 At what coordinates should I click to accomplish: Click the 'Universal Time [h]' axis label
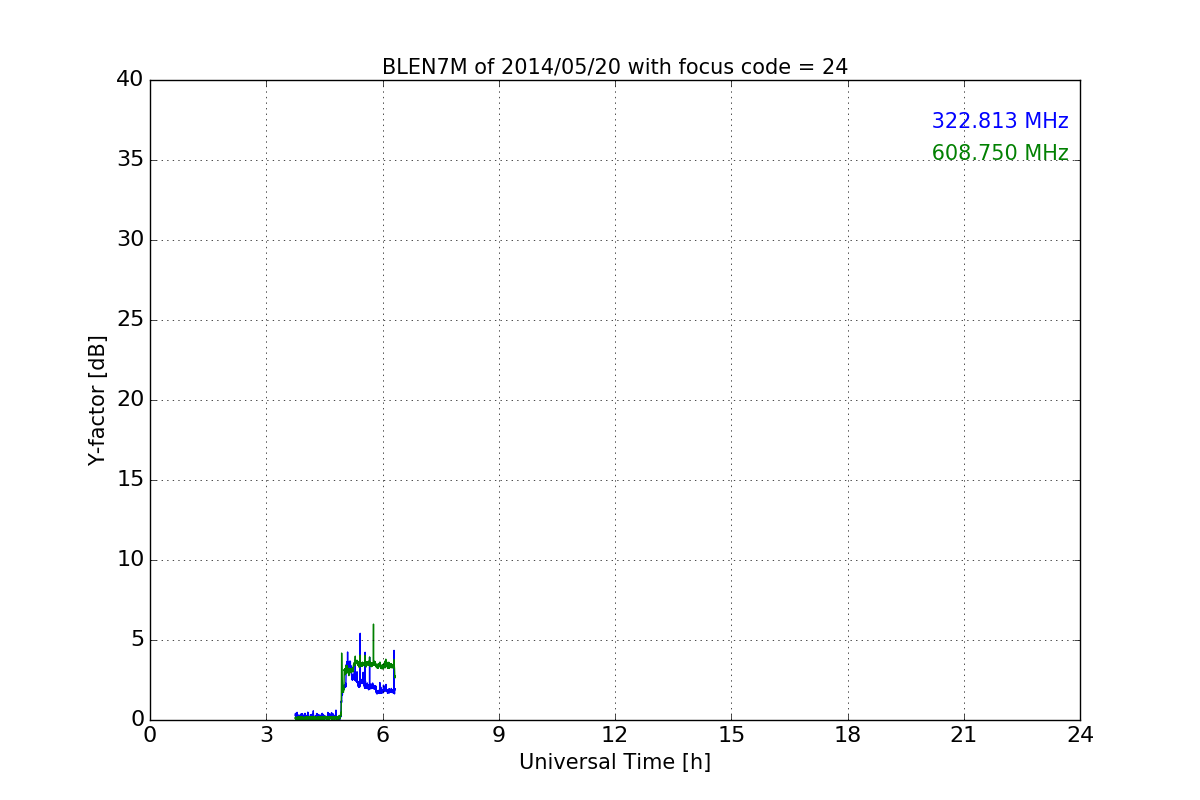coord(615,762)
